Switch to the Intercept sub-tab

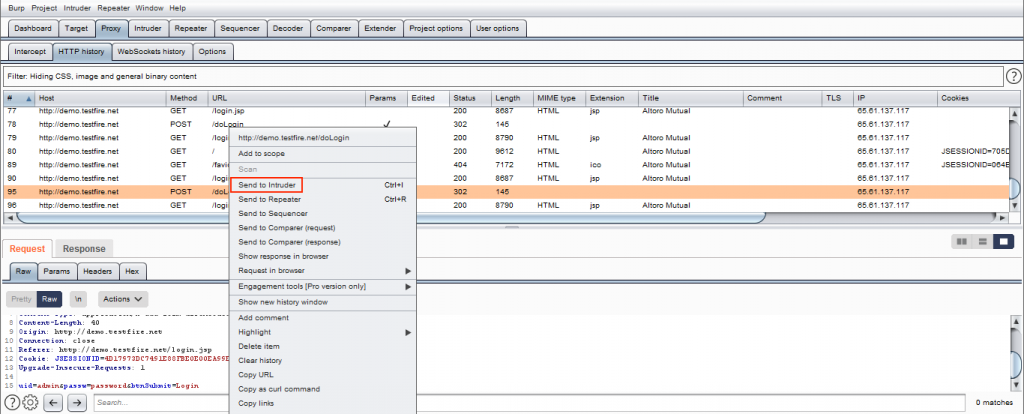[30, 51]
